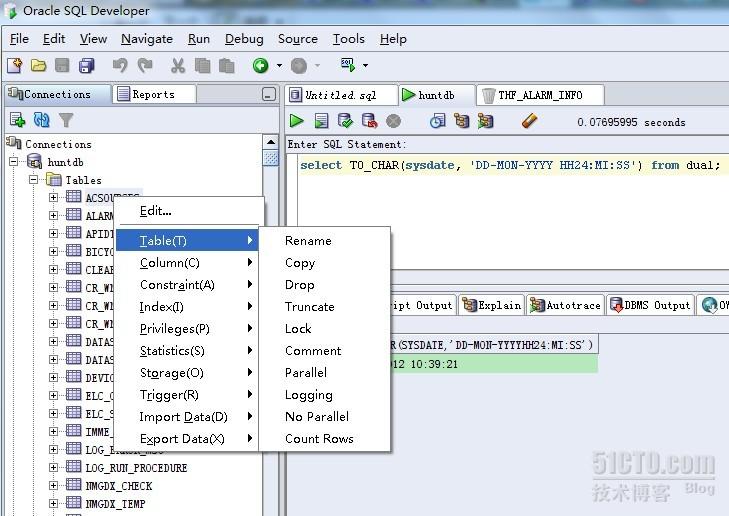Switch to the Reports tab
Viewport: 729px width, 516px height.
[153, 94]
